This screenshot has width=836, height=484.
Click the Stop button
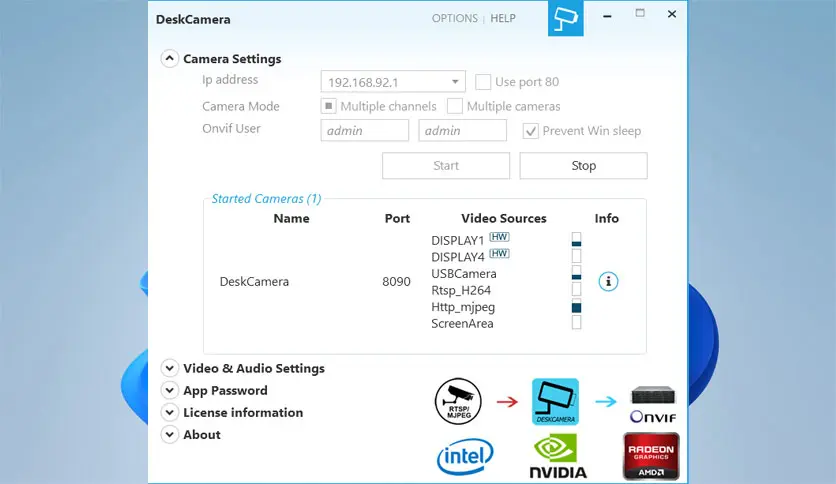pyautogui.click(x=583, y=166)
